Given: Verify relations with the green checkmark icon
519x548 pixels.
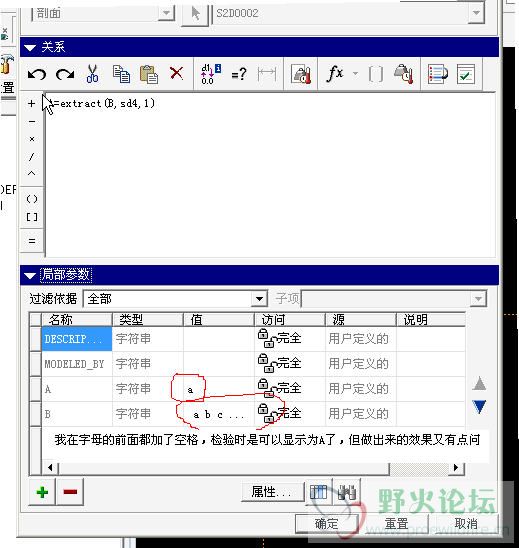Looking at the screenshot, I should tap(466, 74).
